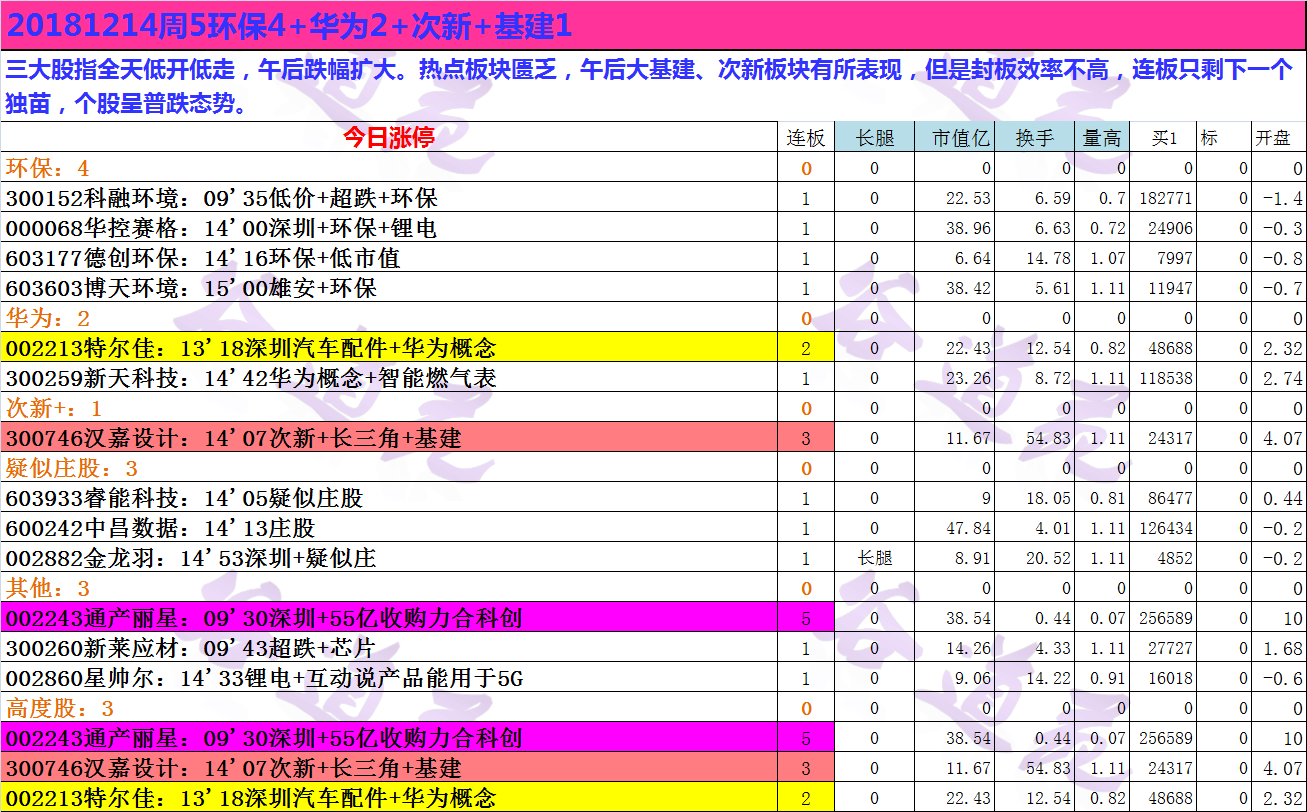Select the opening value -1.4
The image size is (1307, 812).
1284,199
